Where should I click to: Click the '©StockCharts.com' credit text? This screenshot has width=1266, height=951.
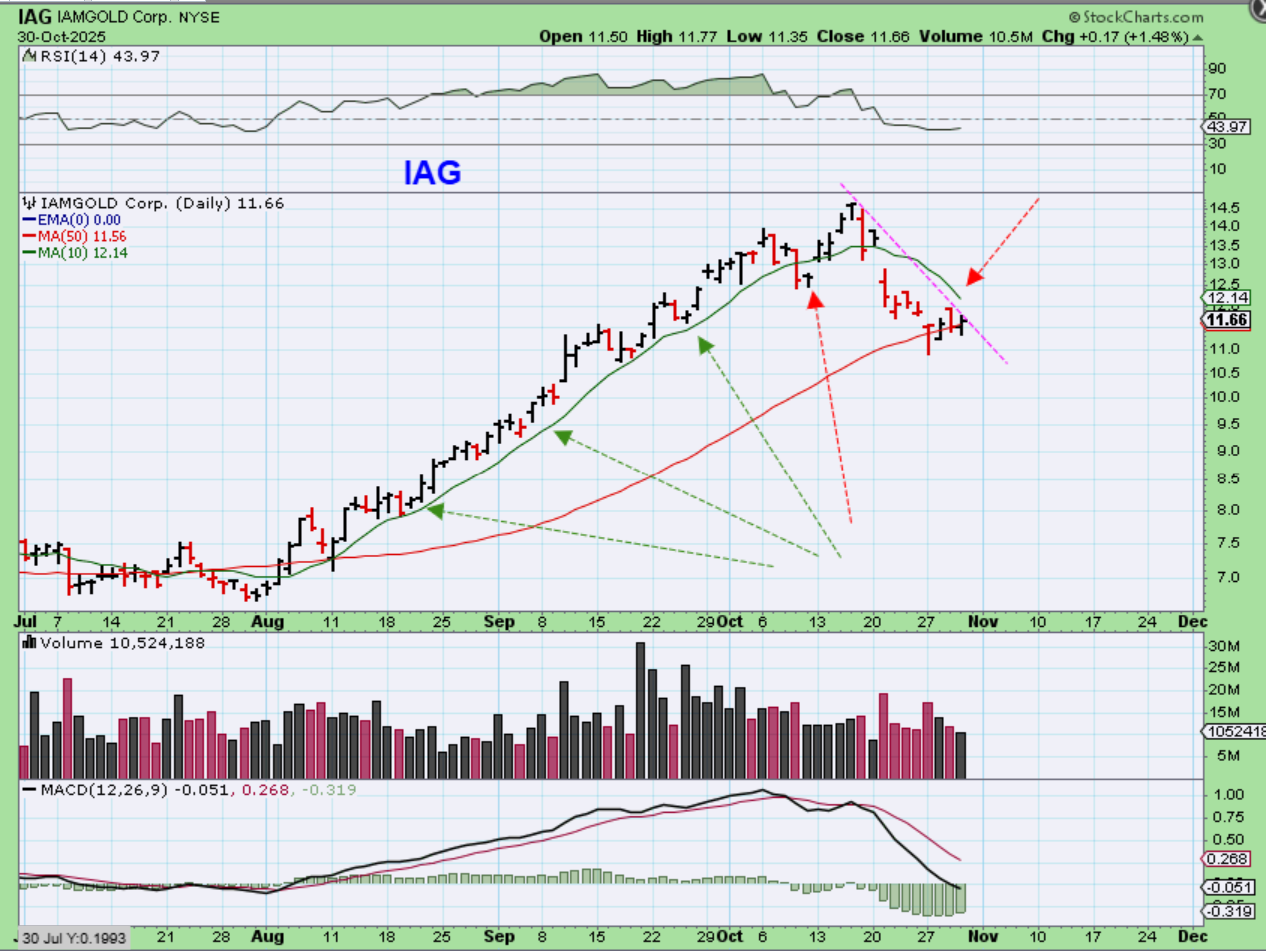[1136, 17]
